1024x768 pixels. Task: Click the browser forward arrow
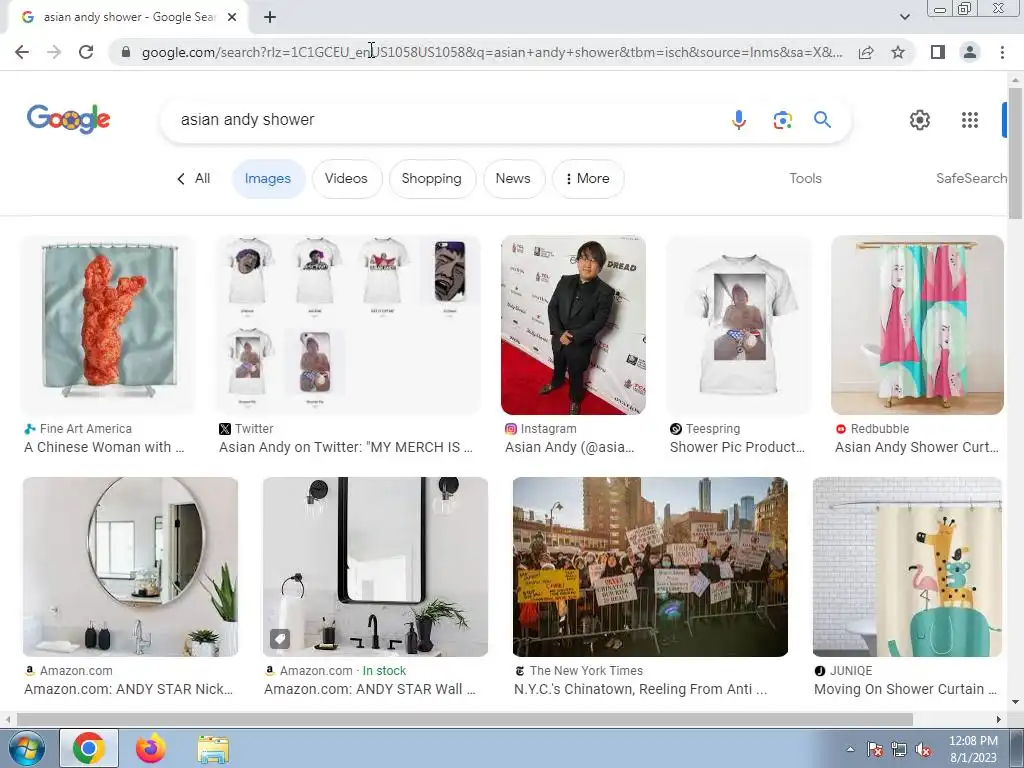tap(54, 52)
